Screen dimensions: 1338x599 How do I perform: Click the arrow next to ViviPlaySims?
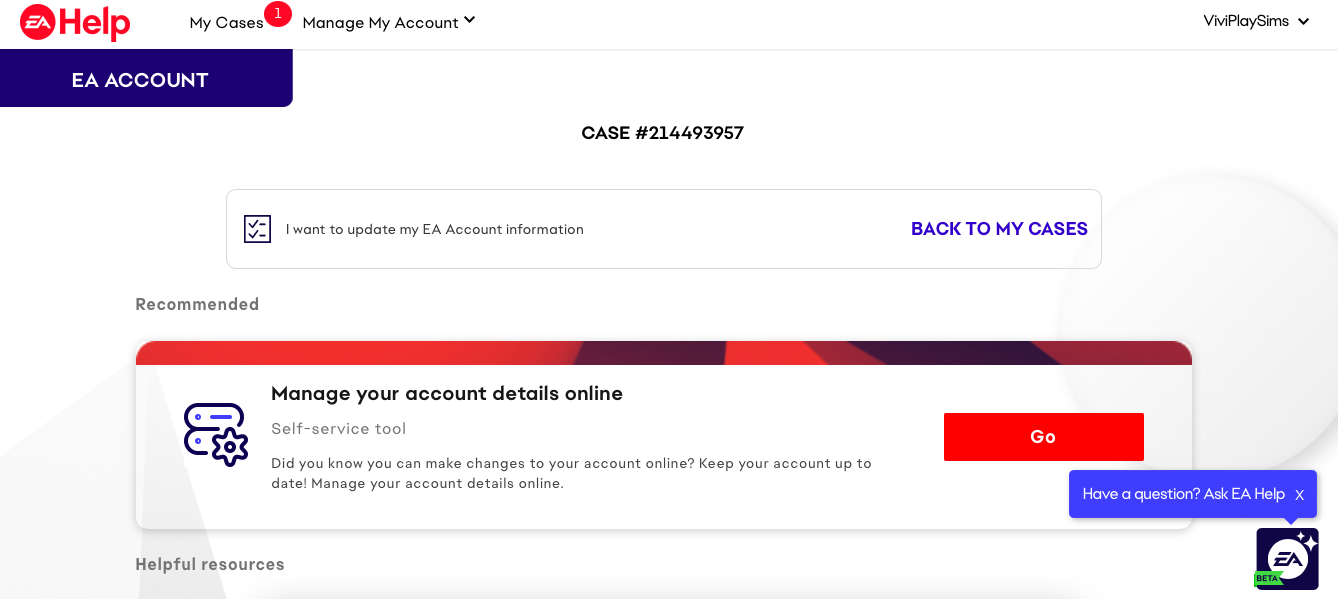click(1303, 22)
